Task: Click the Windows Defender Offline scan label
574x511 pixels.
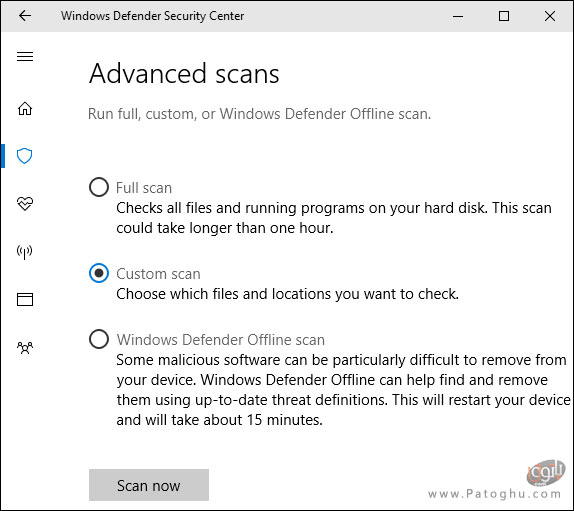Action: point(220,340)
